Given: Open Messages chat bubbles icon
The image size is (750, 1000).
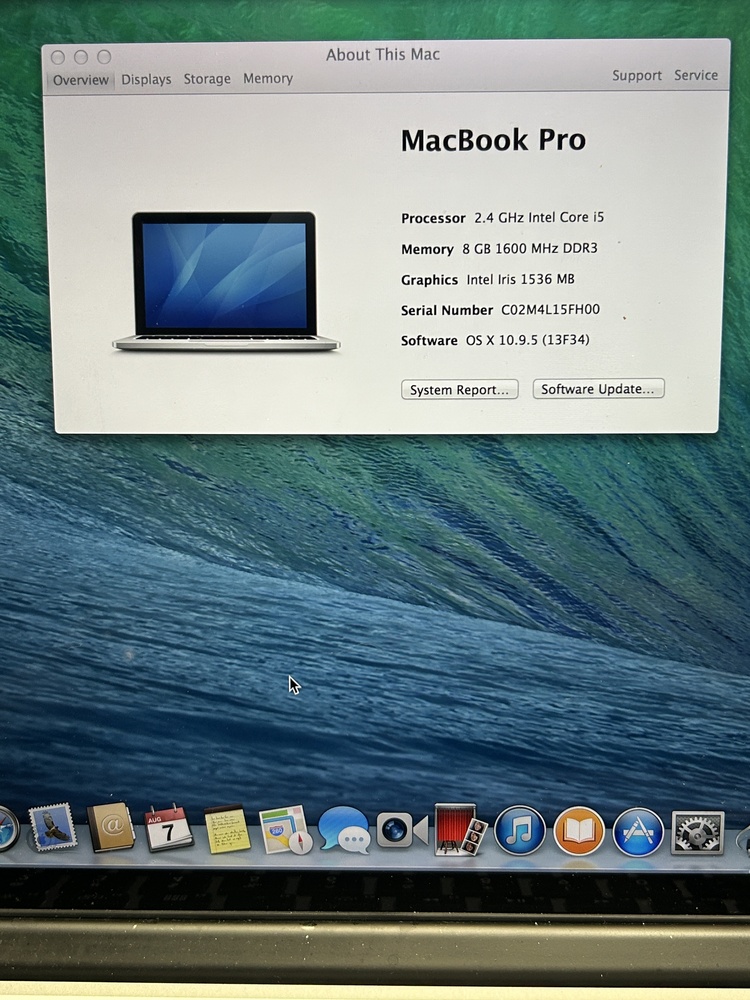Looking at the screenshot, I should coord(345,830).
